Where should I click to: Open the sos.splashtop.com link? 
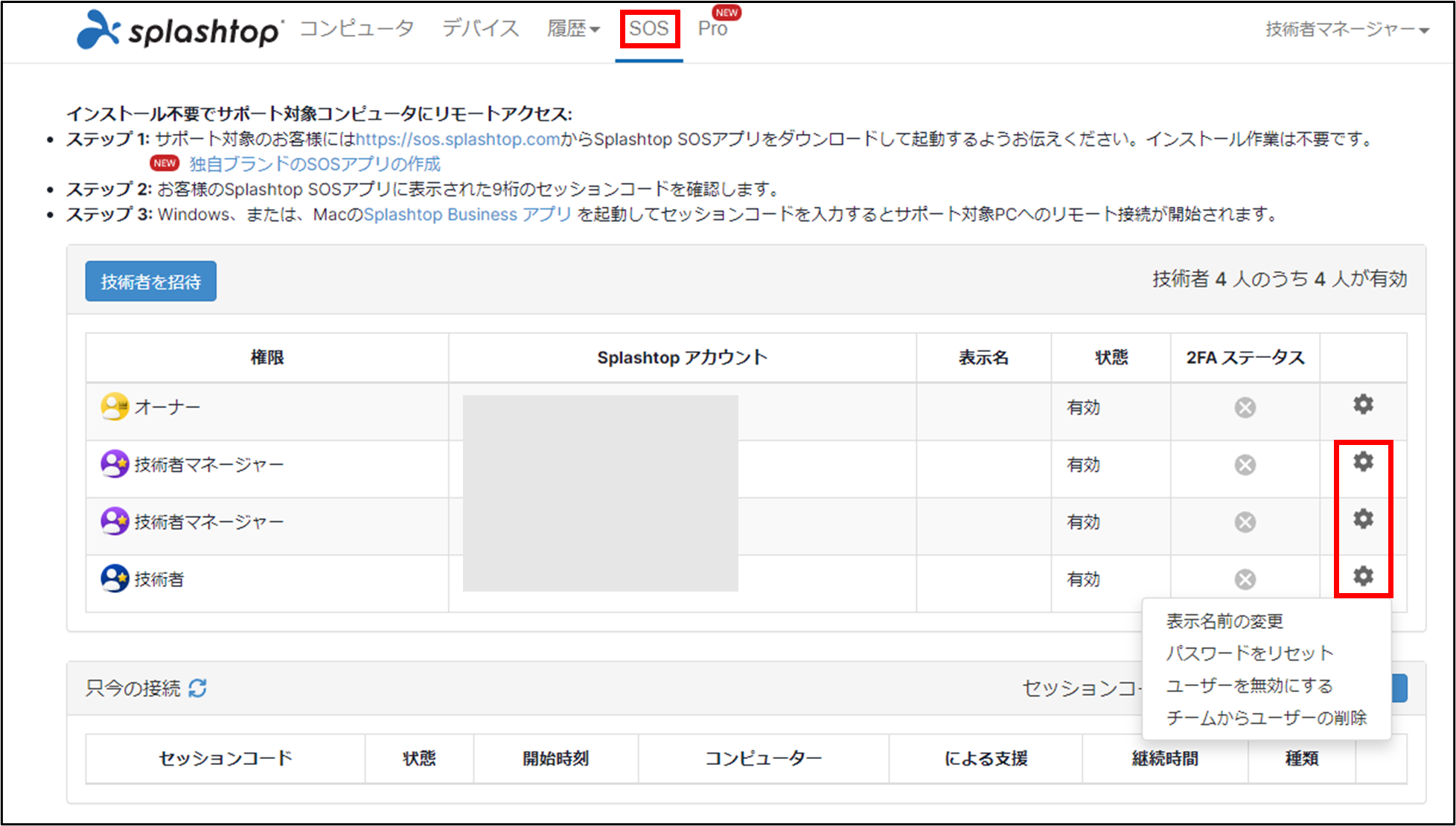[457, 139]
